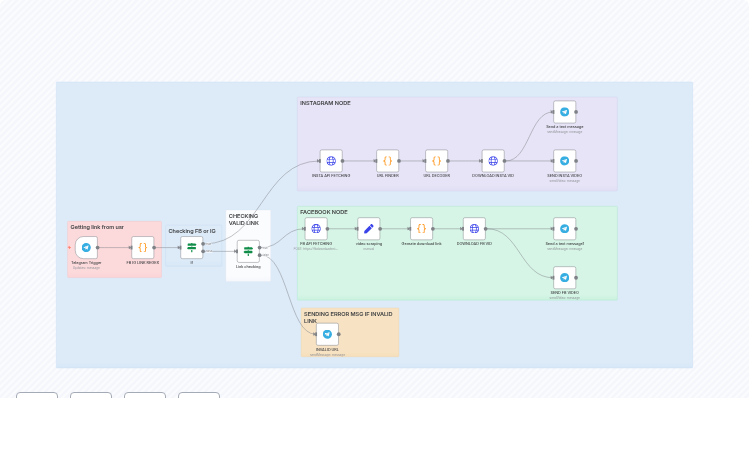Open the INSTA API FETCHING node

tap(331, 161)
